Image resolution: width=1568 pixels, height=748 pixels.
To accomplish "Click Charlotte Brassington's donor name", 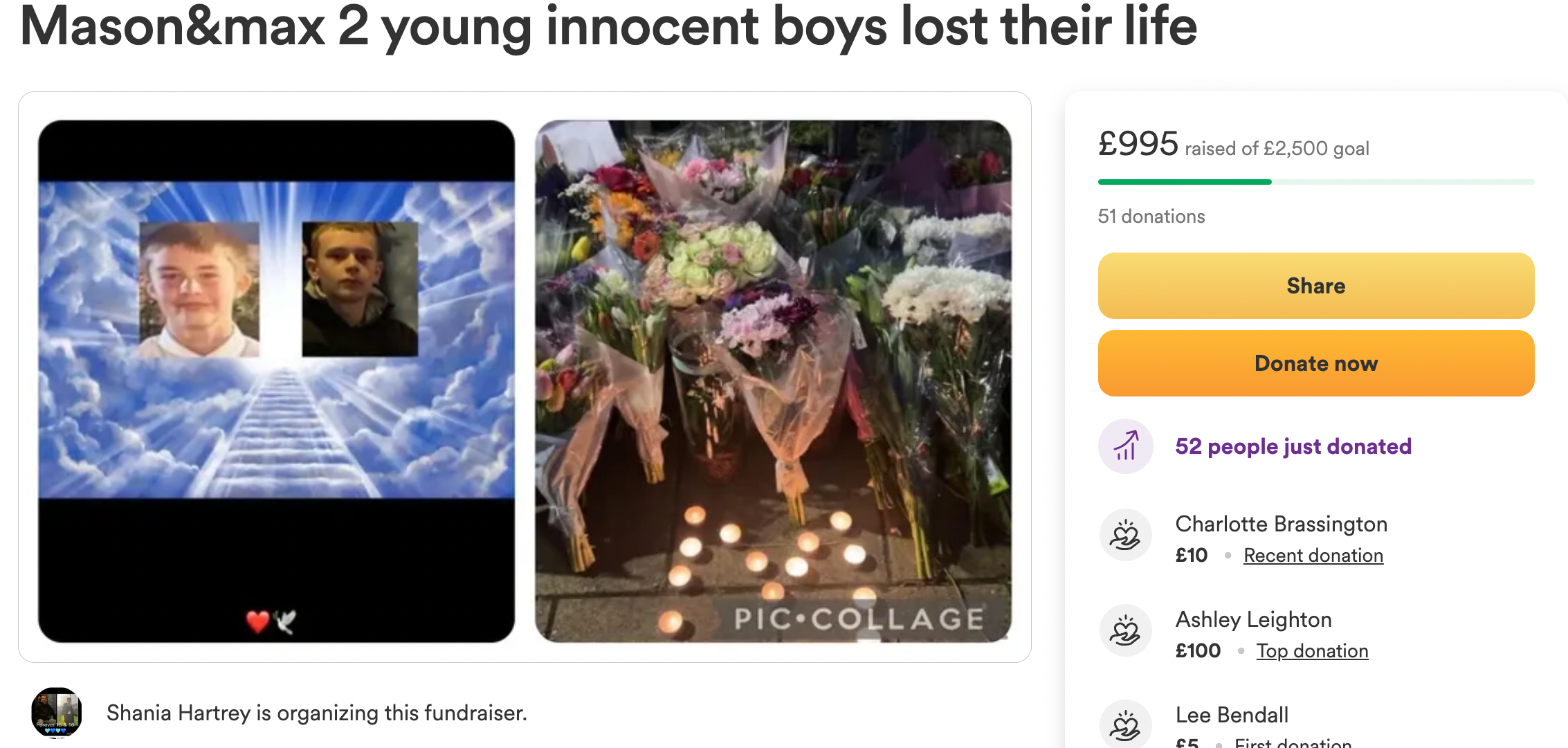I will [1281, 524].
